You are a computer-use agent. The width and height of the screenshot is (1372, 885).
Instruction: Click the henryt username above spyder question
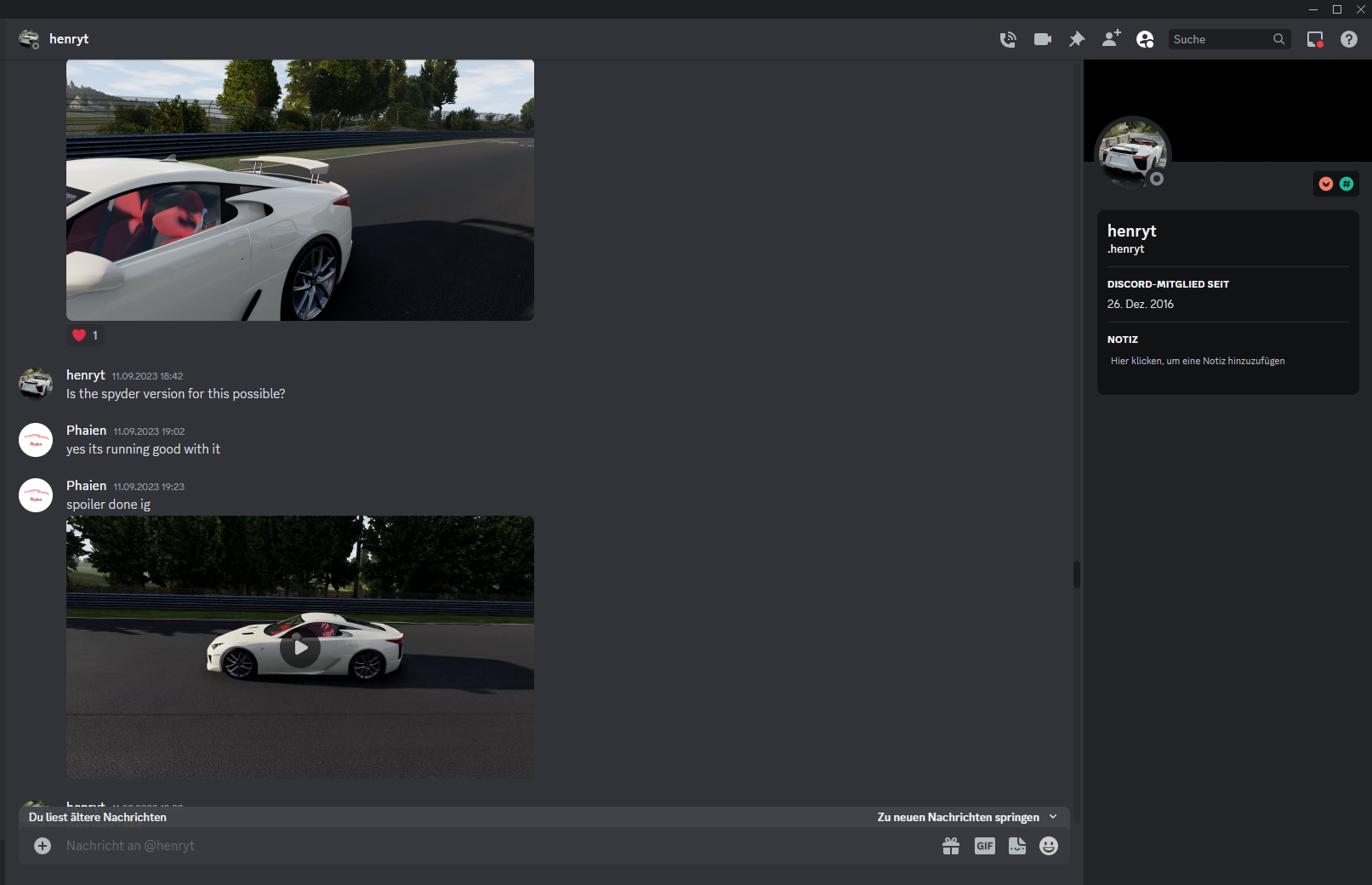coord(86,375)
